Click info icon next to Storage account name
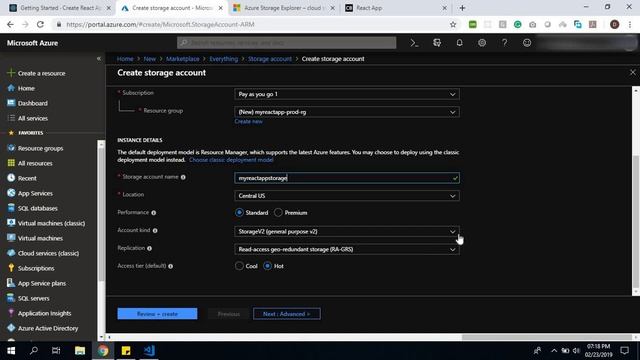 tap(183, 177)
